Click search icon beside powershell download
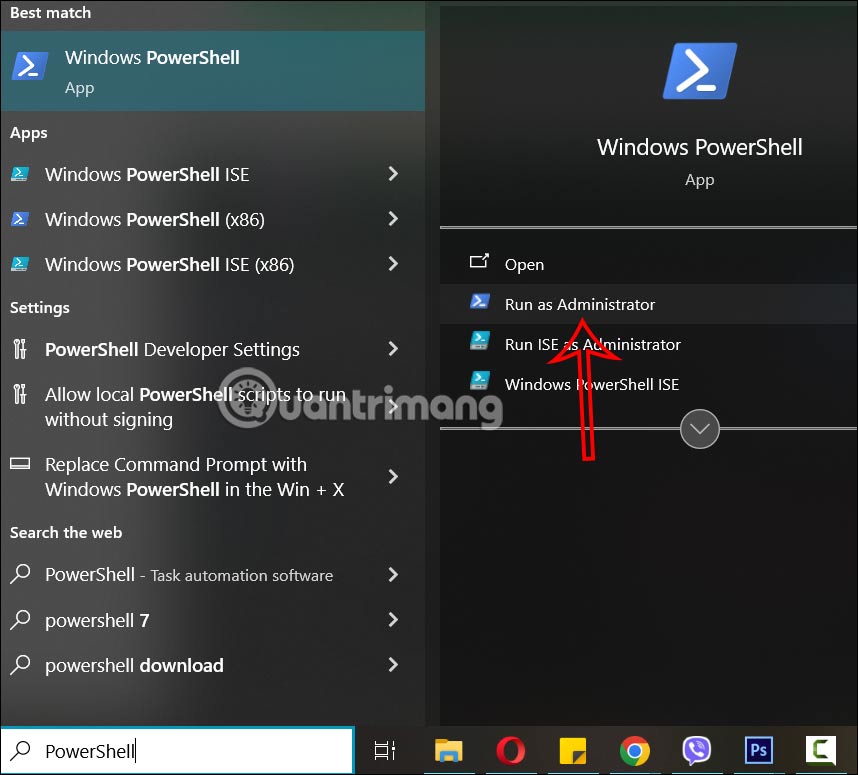 coord(21,664)
